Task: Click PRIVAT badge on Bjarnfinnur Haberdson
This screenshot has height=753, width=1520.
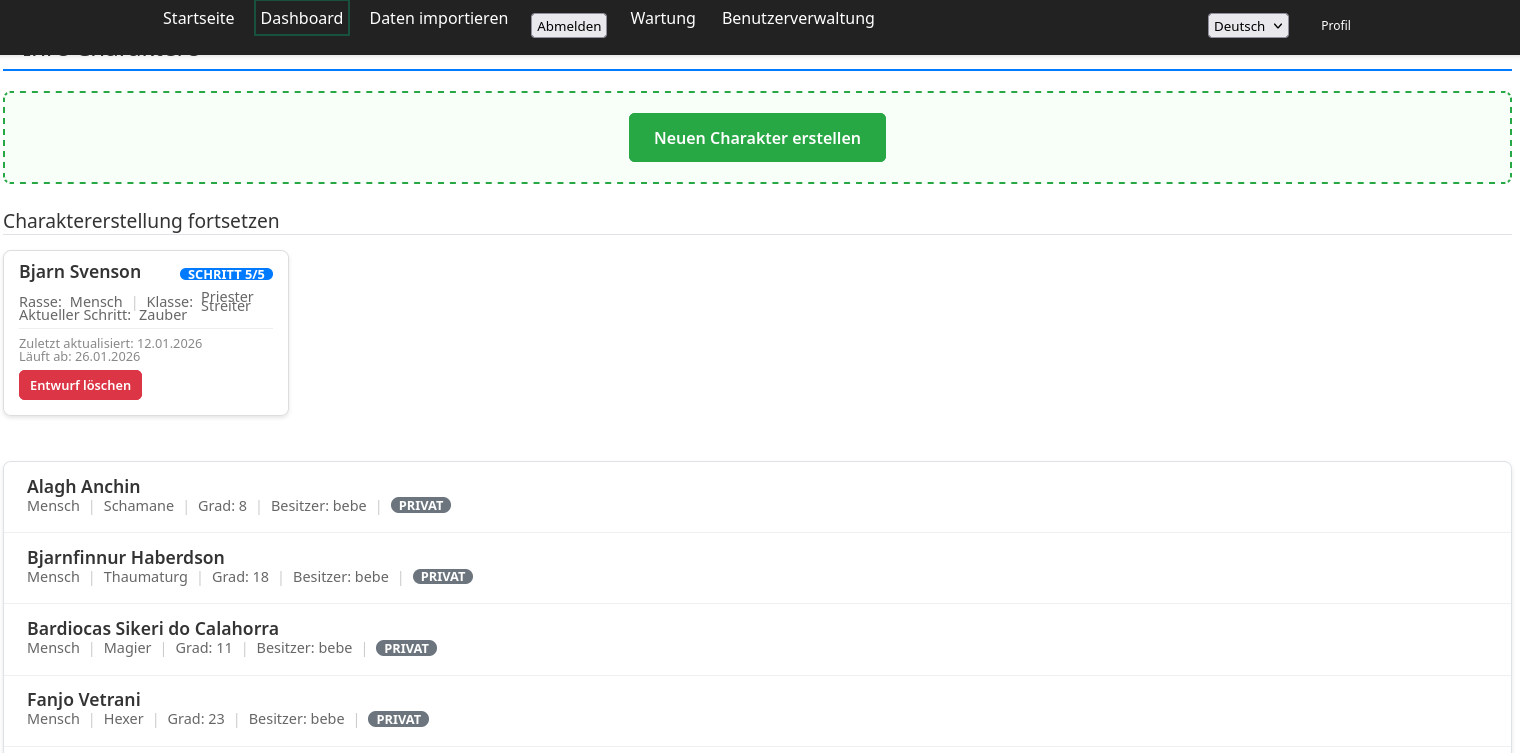Action: tap(443, 577)
